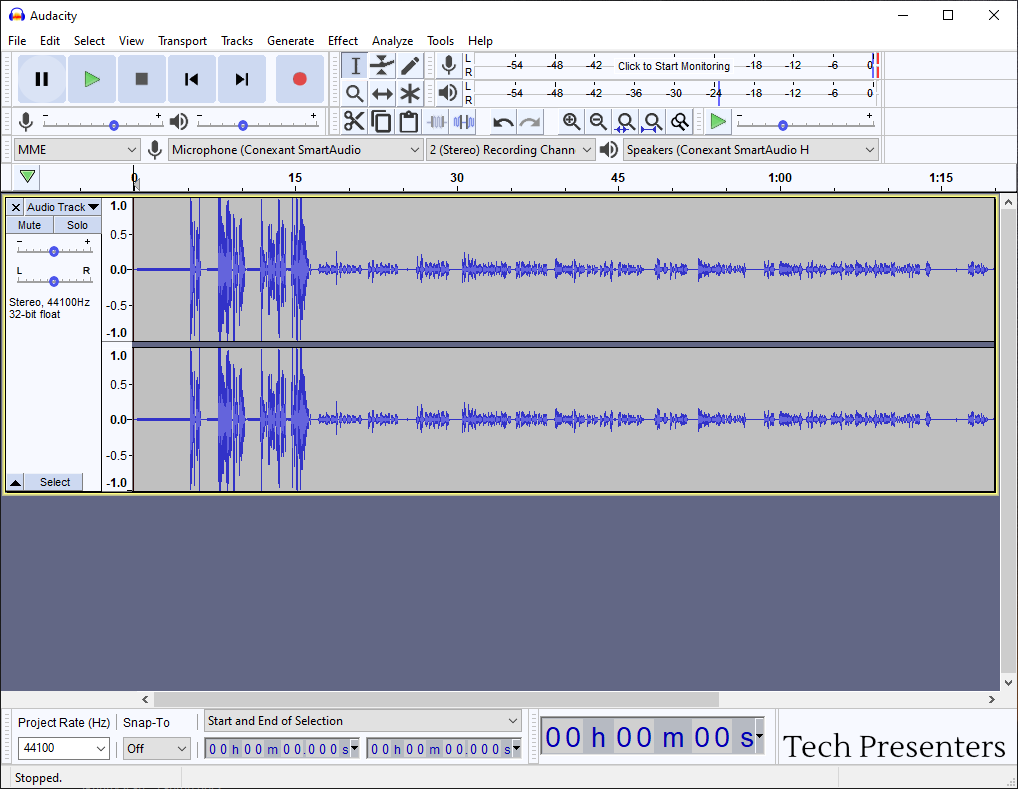Open the MME audio host dropdown
This screenshot has width=1018, height=789.
point(77,150)
